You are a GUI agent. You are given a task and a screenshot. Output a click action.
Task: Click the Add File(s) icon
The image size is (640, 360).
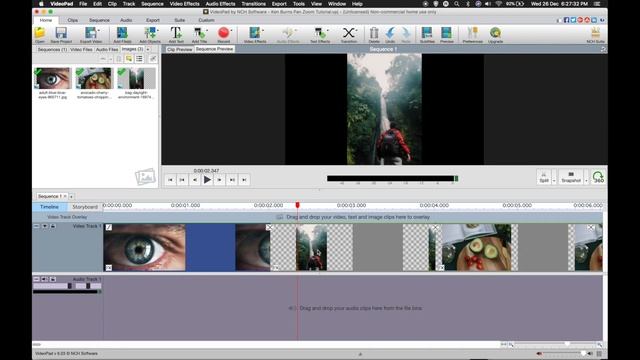(x=122, y=34)
